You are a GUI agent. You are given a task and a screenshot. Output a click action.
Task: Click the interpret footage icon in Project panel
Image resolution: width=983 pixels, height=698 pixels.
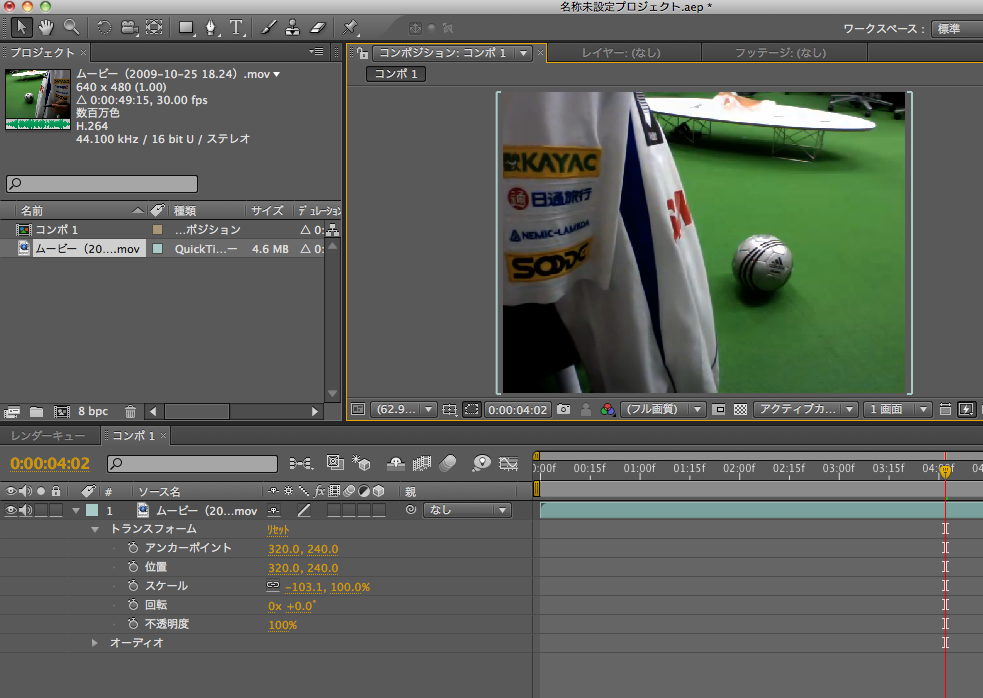tap(12, 411)
